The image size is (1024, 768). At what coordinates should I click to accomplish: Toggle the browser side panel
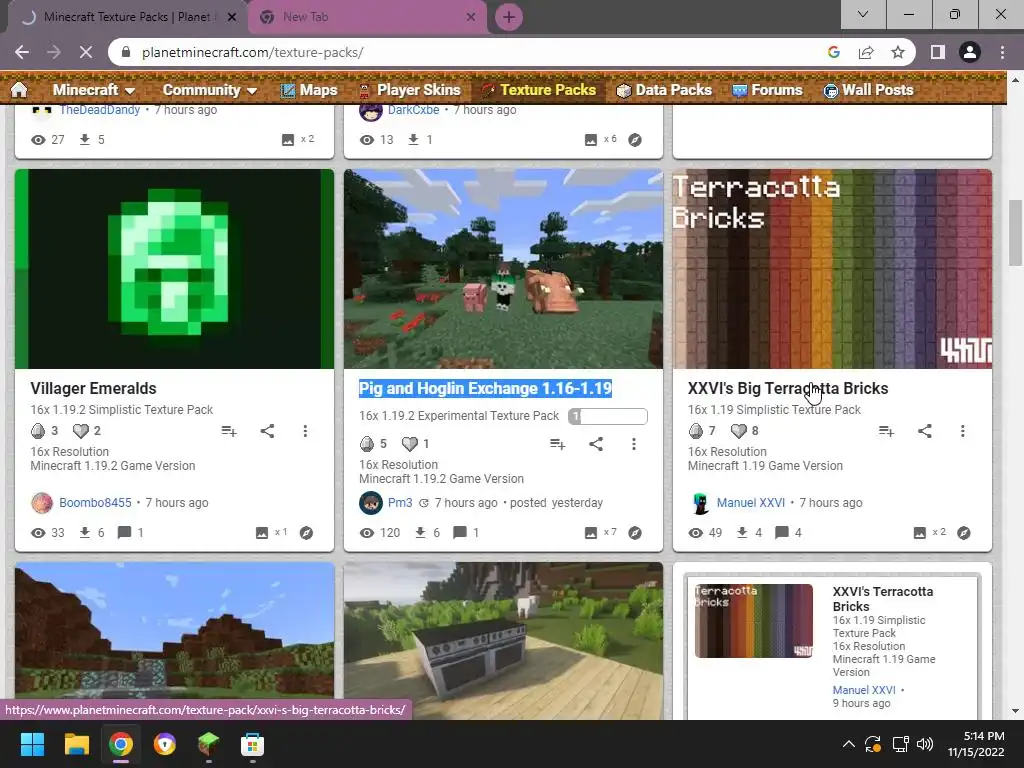pyautogui.click(x=938, y=52)
